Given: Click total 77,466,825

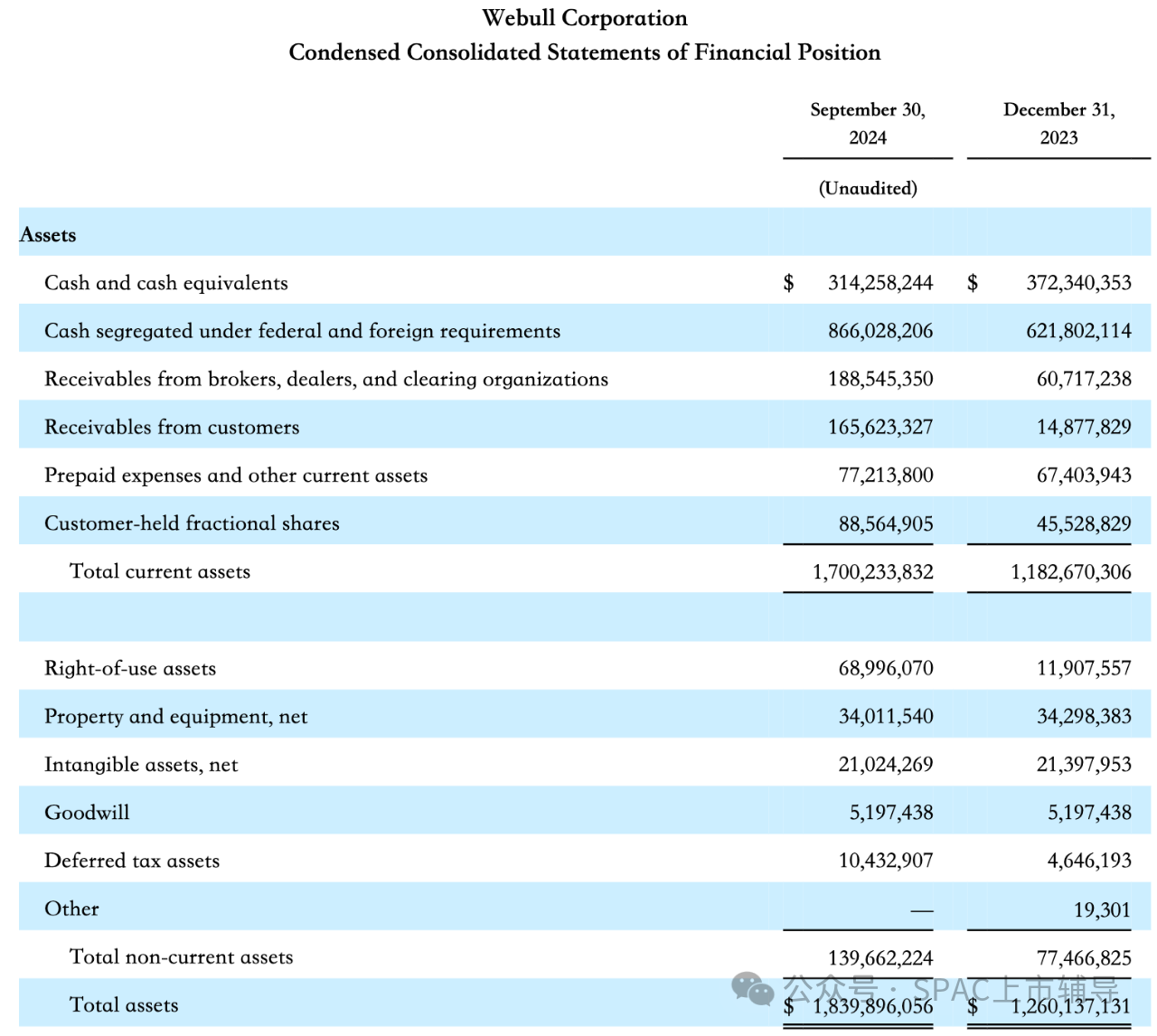Looking at the screenshot, I should pos(1084,958).
